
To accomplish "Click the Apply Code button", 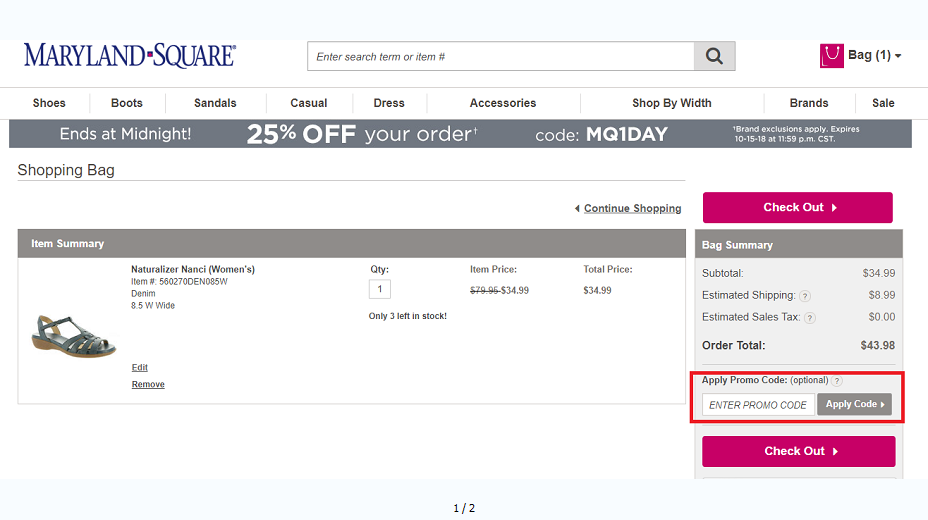I will point(855,404).
